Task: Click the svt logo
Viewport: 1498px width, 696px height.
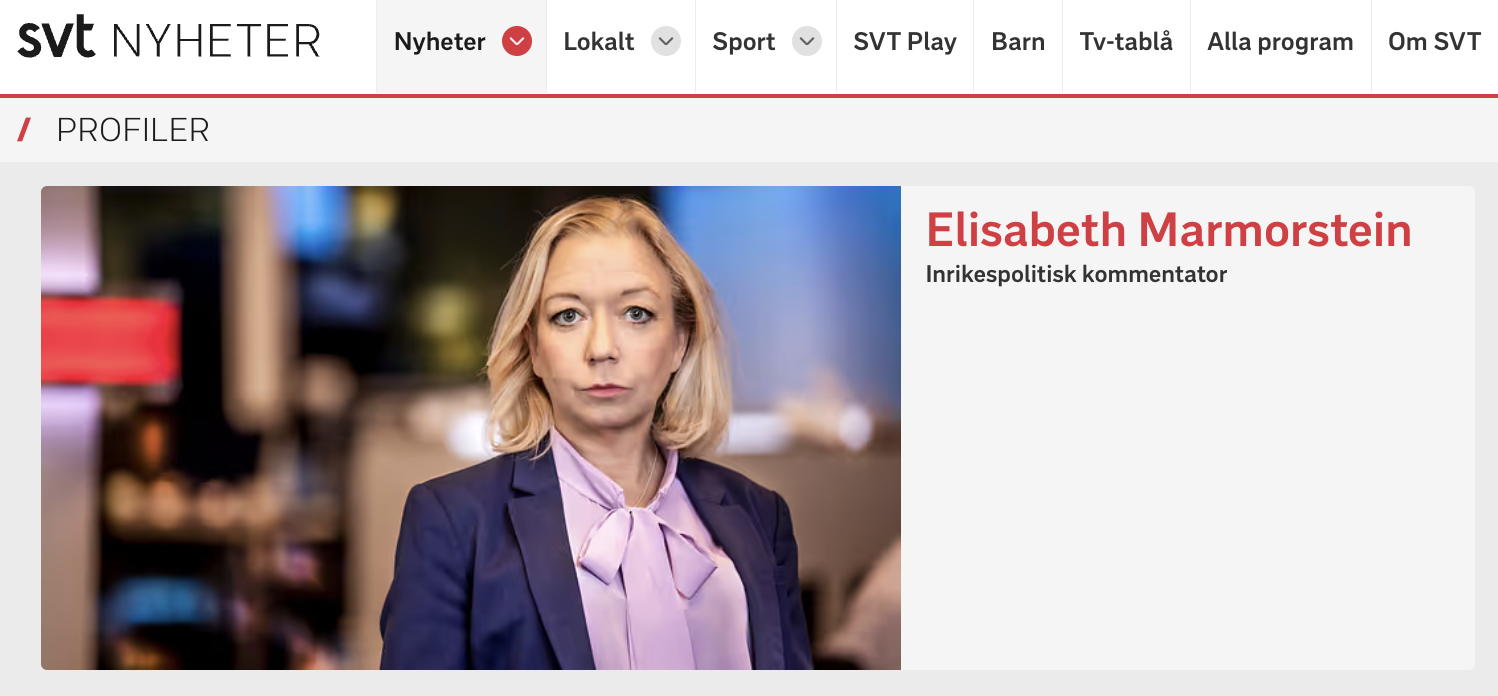Action: 56,39
